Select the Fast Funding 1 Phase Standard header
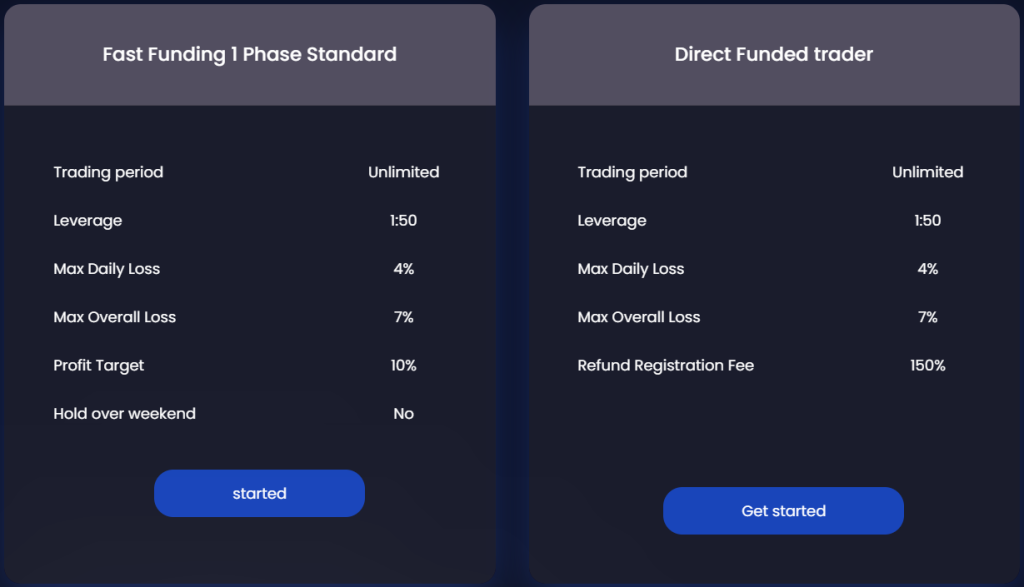 tap(250, 54)
